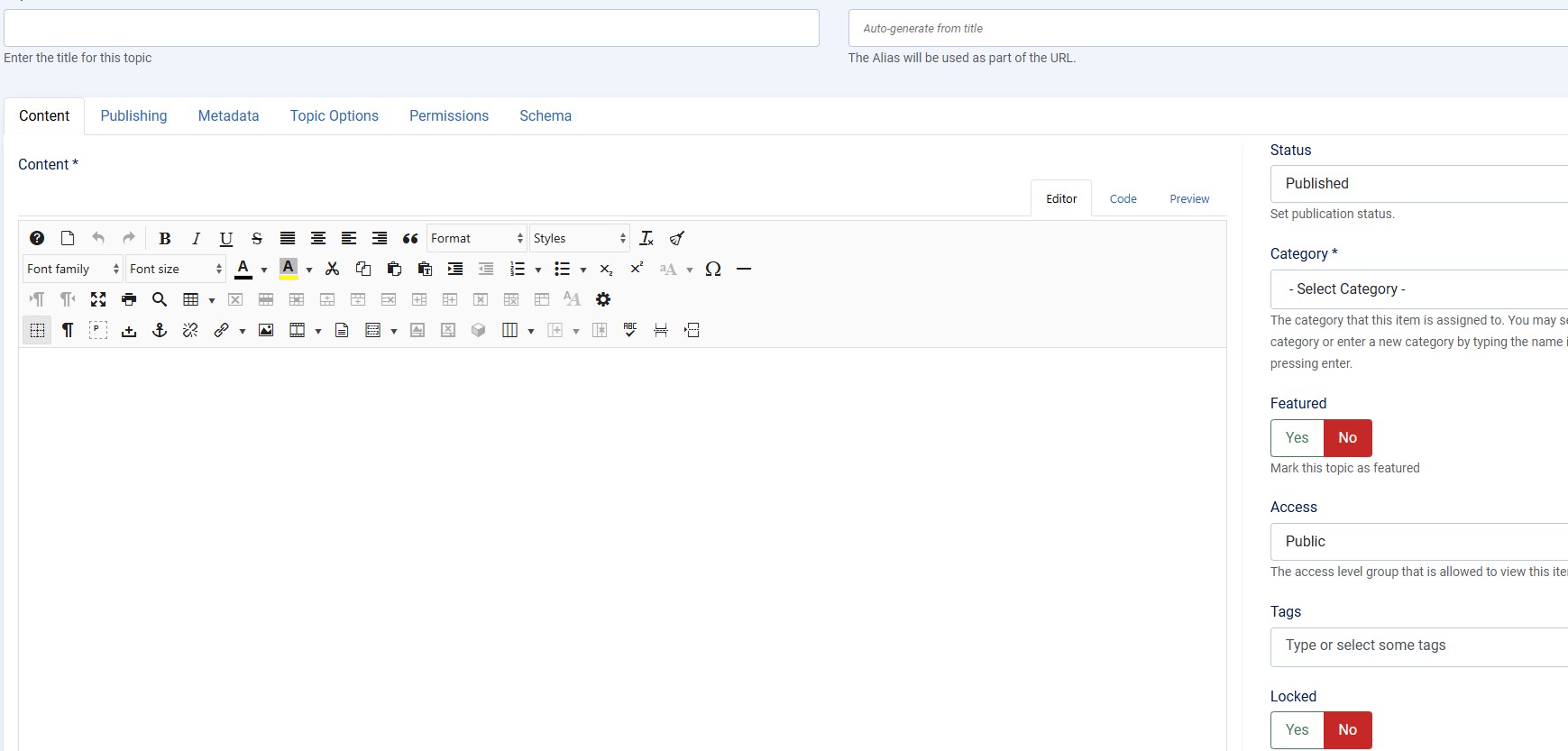Open the Format dropdown

(x=476, y=239)
